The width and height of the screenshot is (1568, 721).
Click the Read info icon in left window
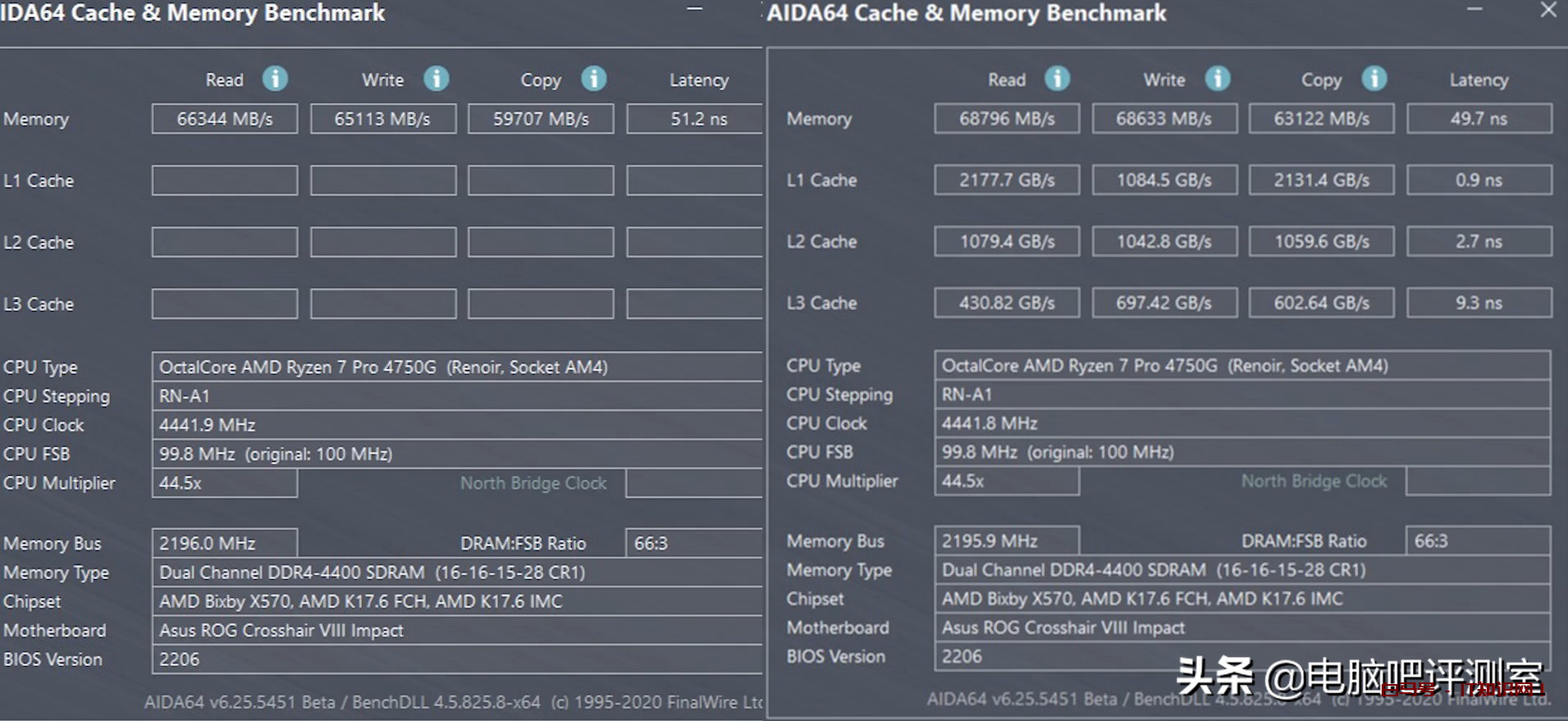point(275,79)
